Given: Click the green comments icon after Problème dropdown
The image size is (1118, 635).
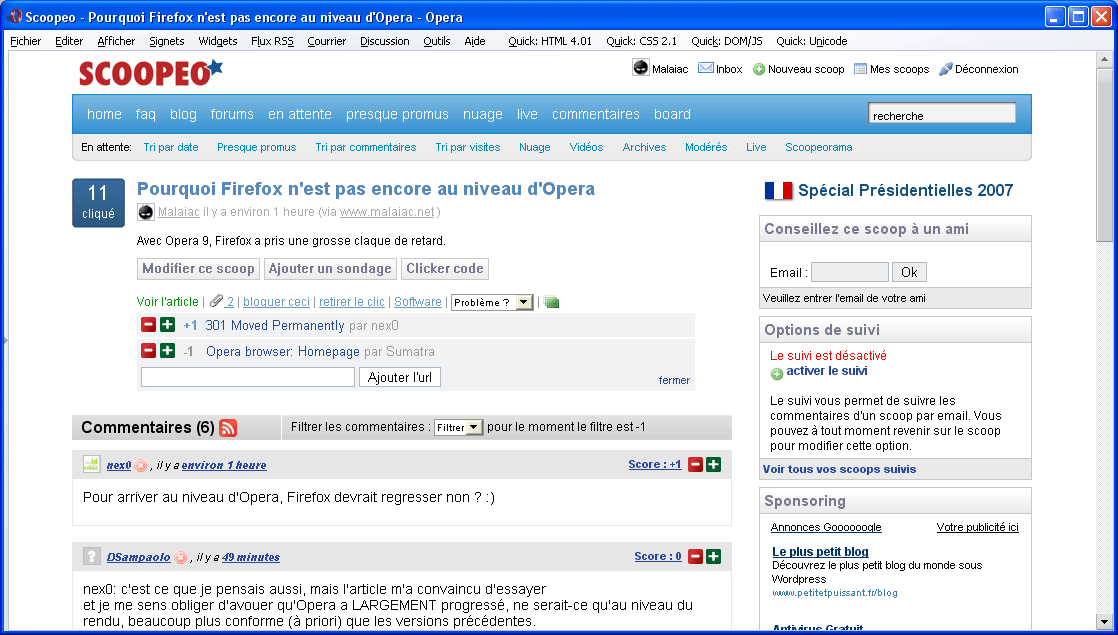Looking at the screenshot, I should point(551,302).
